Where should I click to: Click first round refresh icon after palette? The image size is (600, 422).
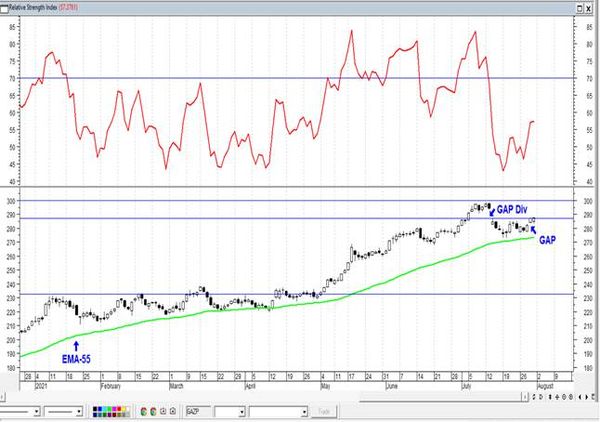143,412
